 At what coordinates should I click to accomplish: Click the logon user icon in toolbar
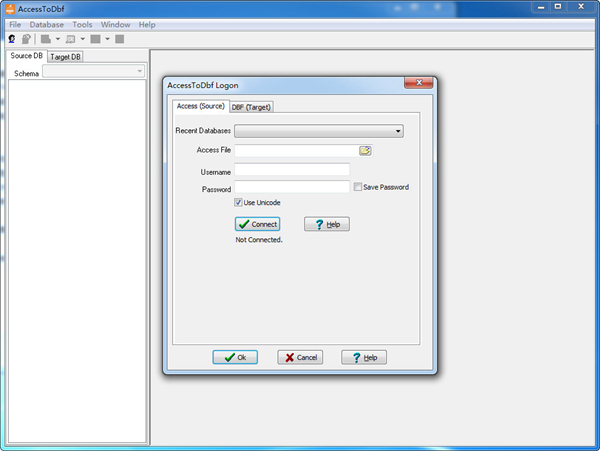12,39
